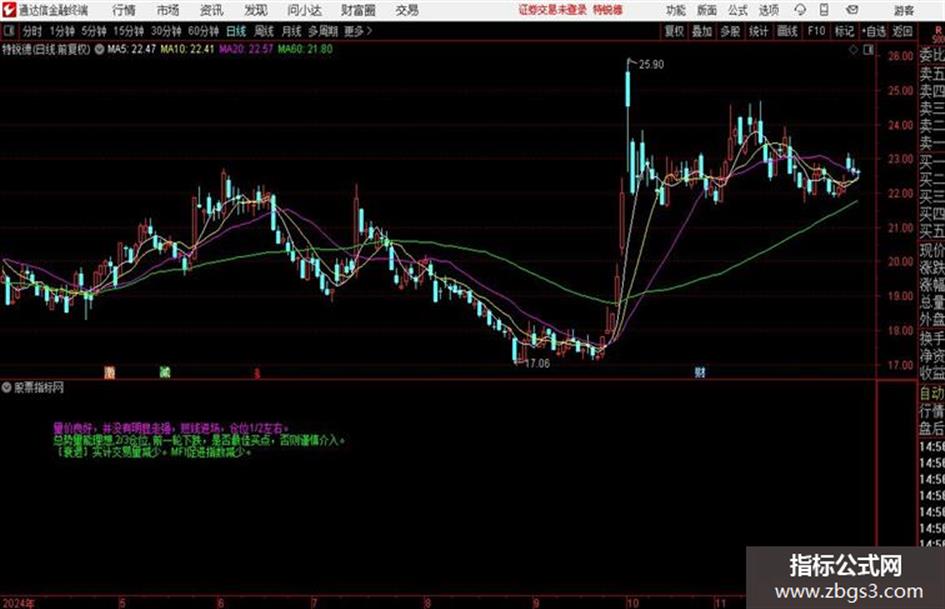
Task: Open the 问小达 menu
Action: [304, 10]
